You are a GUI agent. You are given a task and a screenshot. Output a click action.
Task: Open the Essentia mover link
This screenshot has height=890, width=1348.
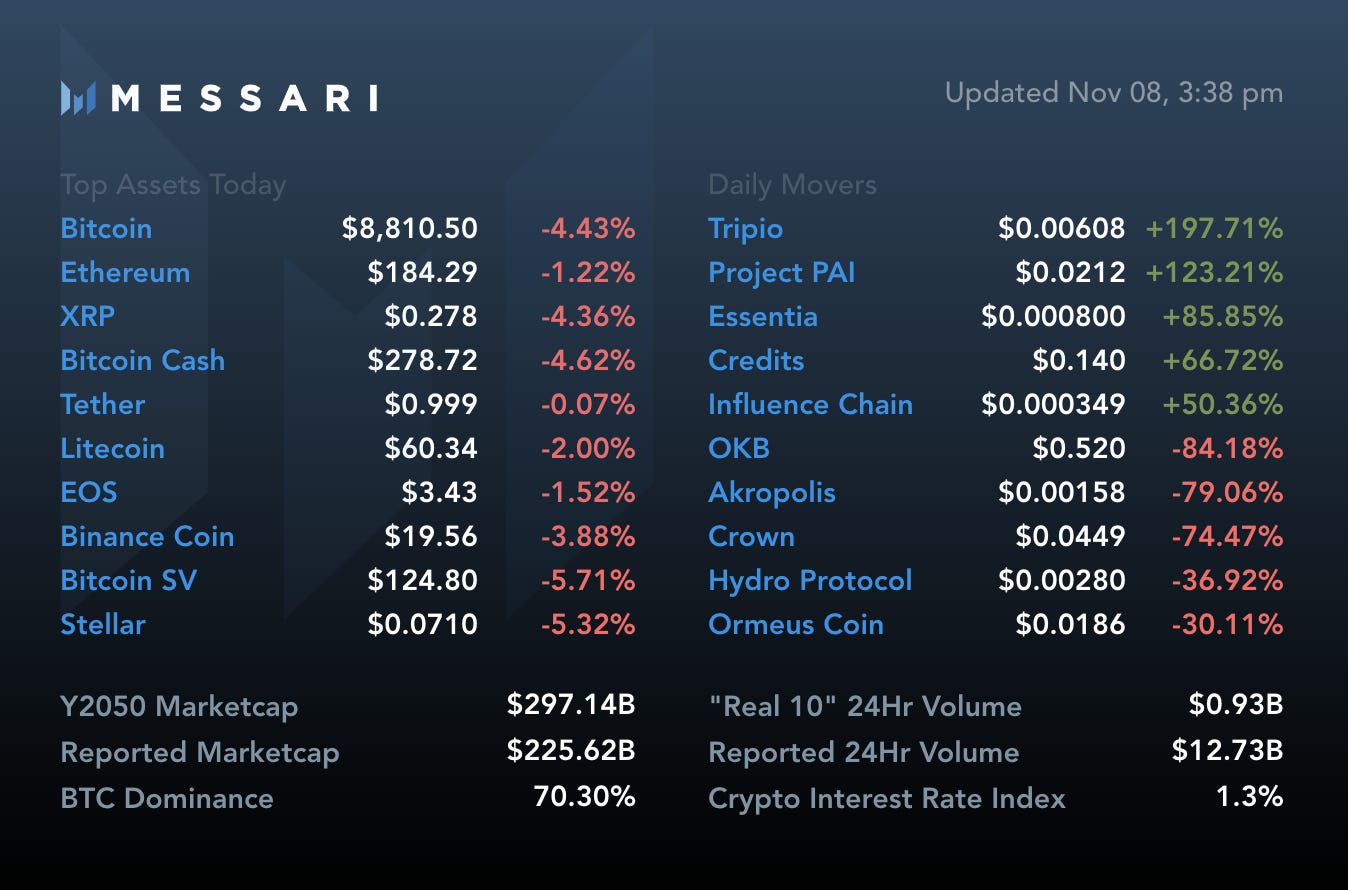pos(763,316)
